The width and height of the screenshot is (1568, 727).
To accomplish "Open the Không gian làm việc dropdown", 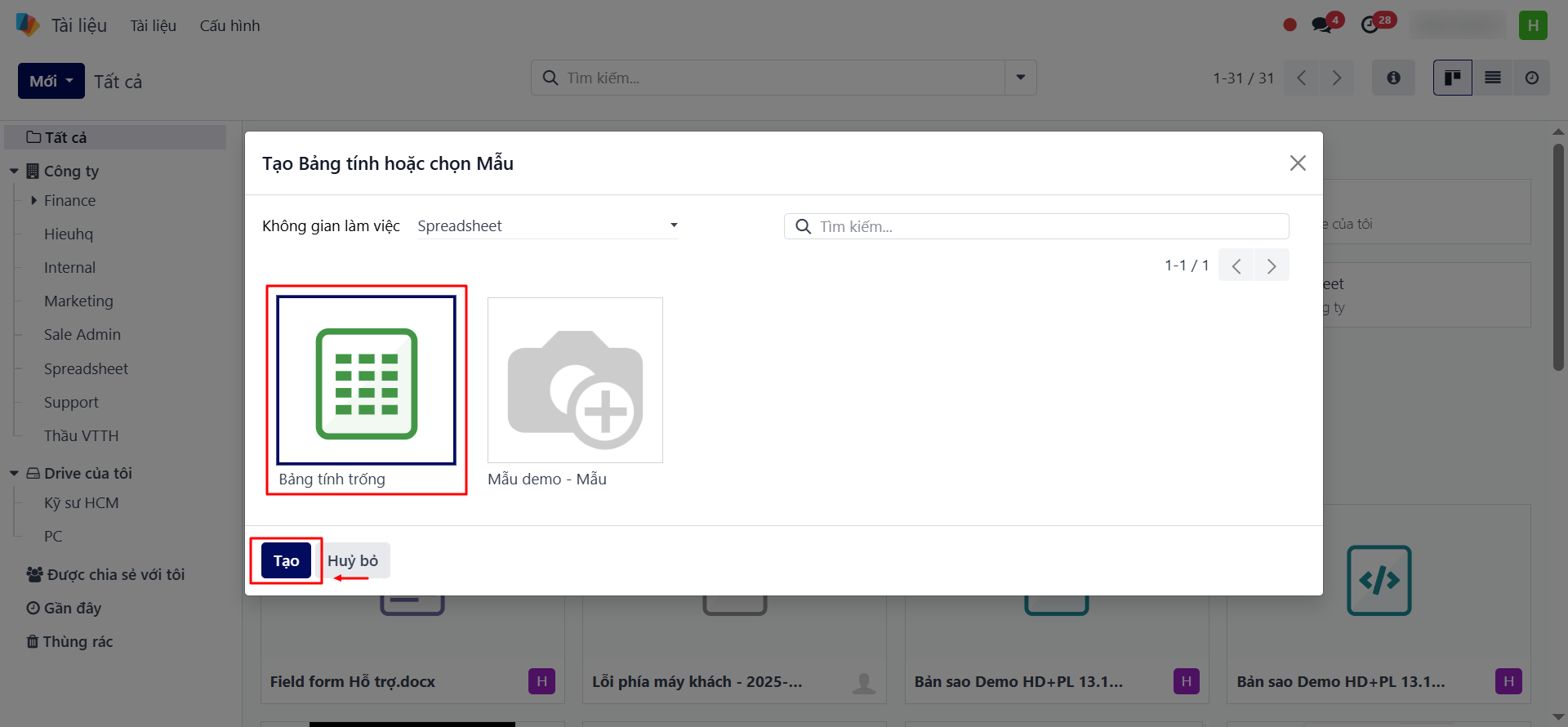I will pos(547,226).
